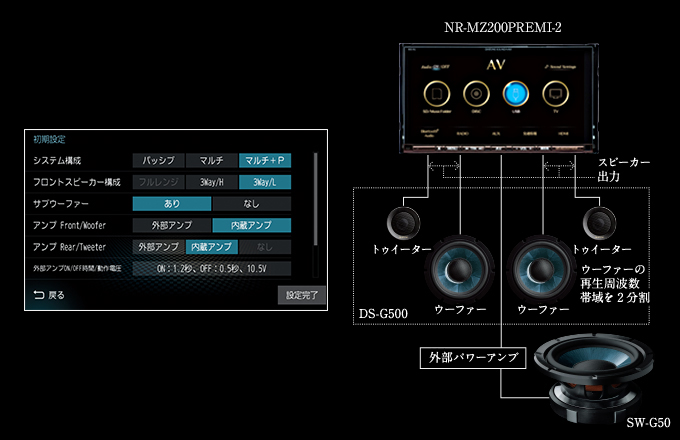Select 外部アンプ for アンプ Front/Woofer

click(173, 225)
